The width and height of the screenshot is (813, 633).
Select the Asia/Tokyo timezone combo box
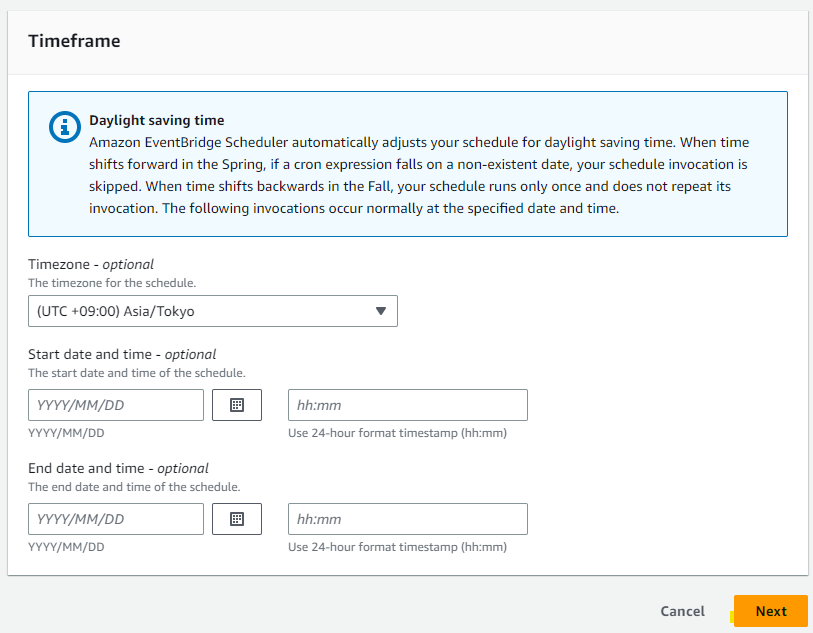[200, 311]
